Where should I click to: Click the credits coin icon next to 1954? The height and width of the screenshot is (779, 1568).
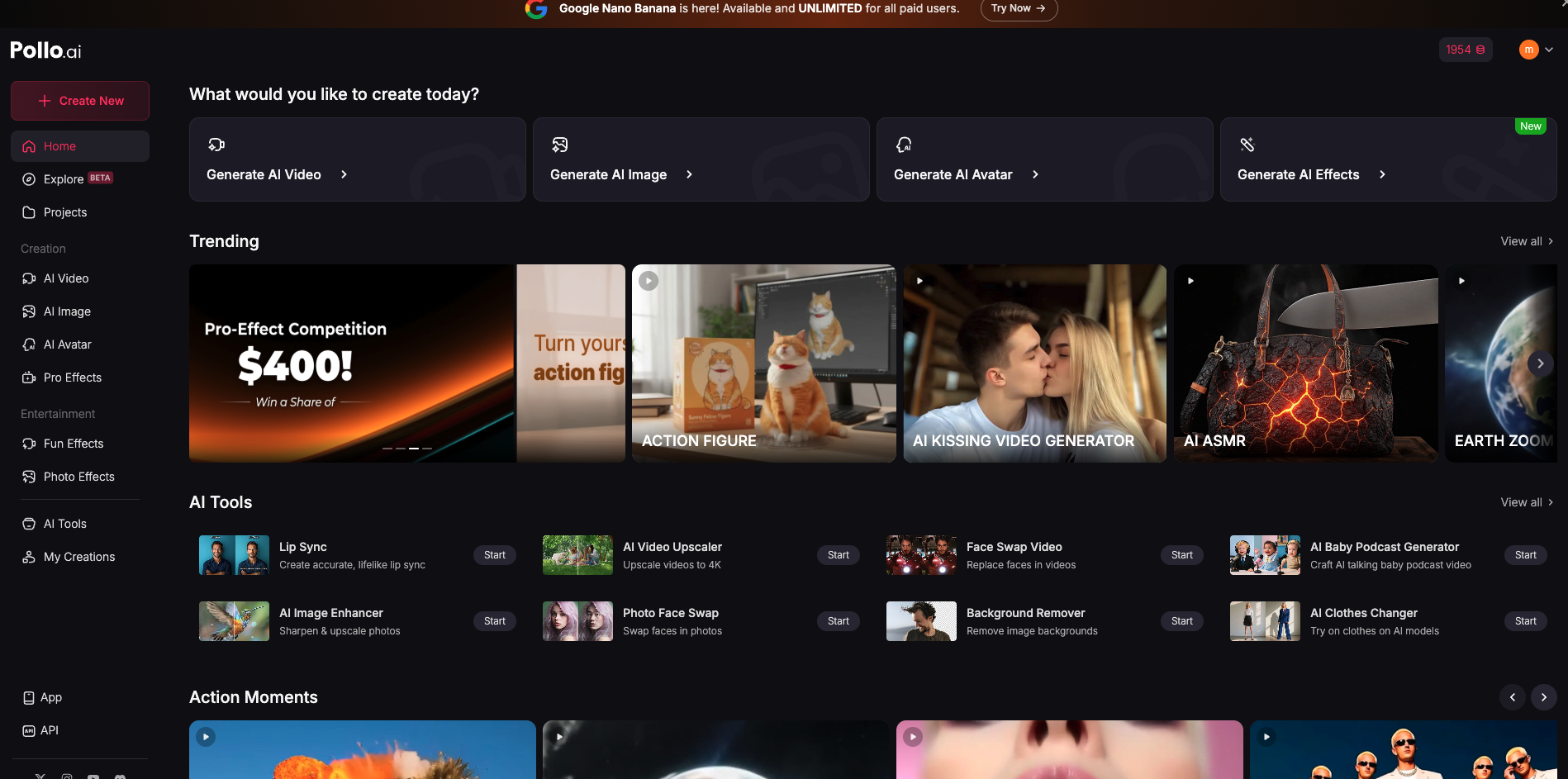pos(1480,50)
